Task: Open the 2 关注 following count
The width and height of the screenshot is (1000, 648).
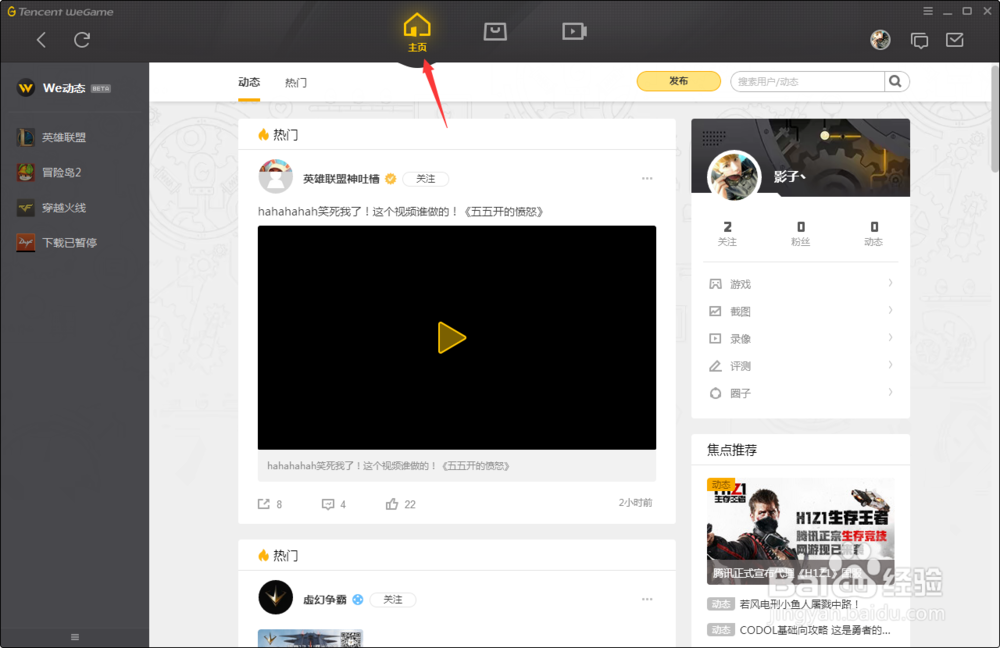Action: 727,233
